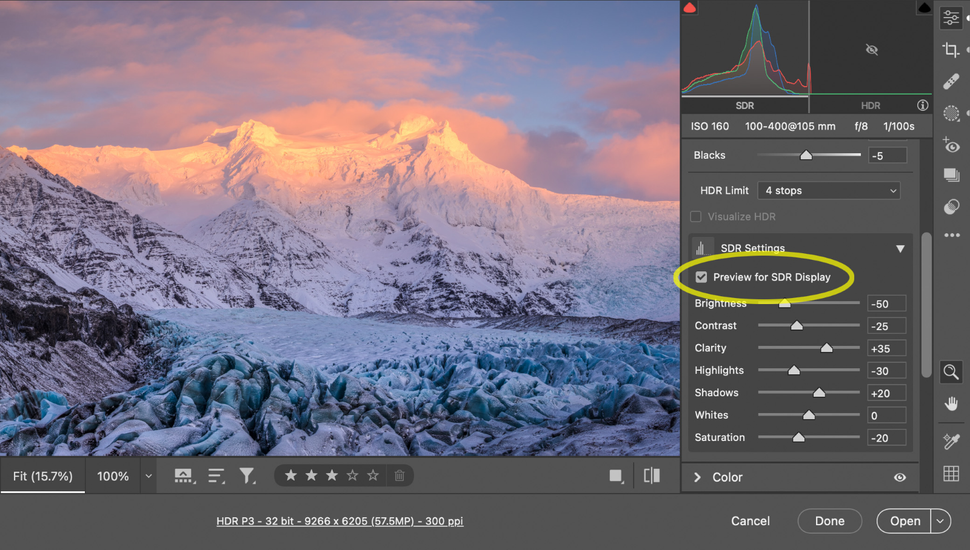
Task: Open the Edit panel sliders icon
Action: point(951,18)
